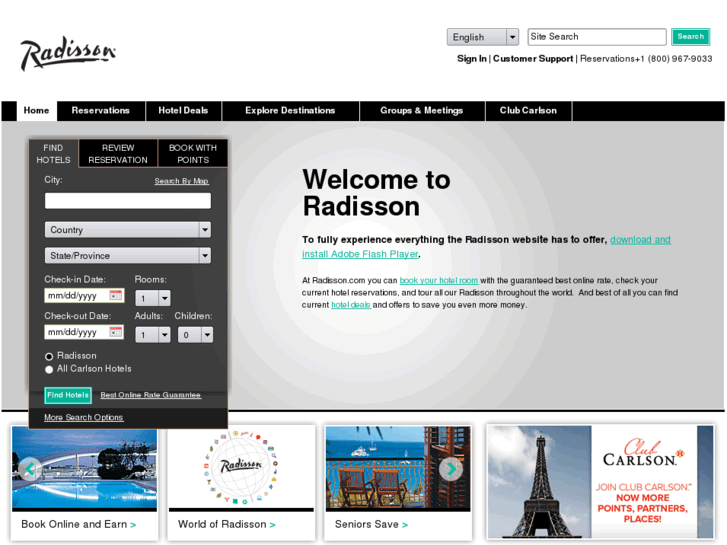The height and width of the screenshot is (545, 727).
Task: Click the Radisson logo in the header
Action: (x=68, y=53)
